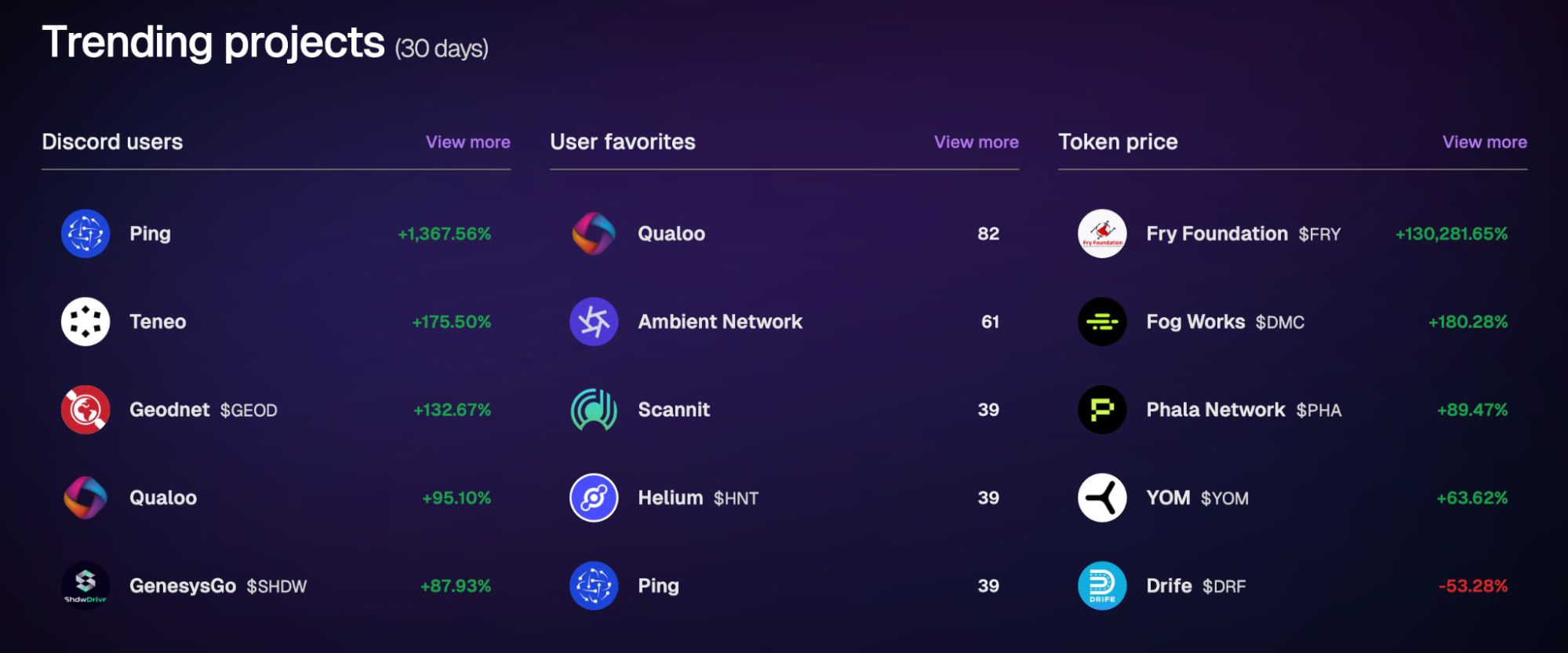Viewport: 1568px width, 653px height.
Task: Click the Fry Foundation logo
Action: pyautogui.click(x=1102, y=234)
